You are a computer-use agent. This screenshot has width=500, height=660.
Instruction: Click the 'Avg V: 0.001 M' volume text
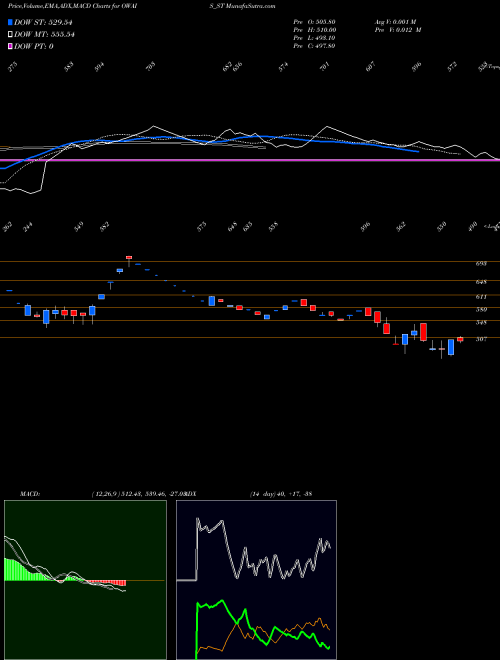(x=398, y=22)
